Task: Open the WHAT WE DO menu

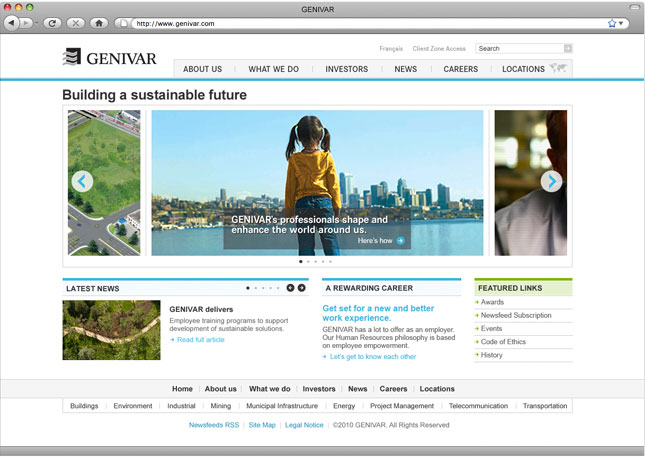Action: click(x=273, y=69)
